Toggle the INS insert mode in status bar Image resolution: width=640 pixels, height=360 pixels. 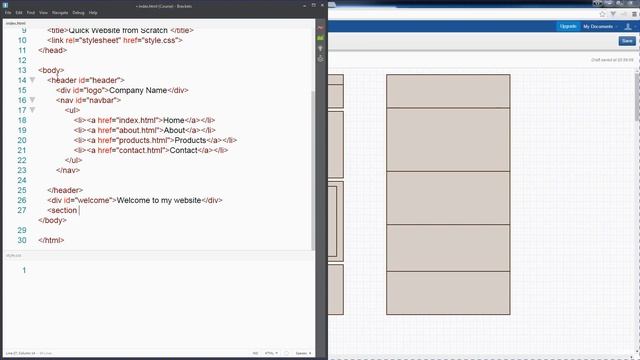[256, 353]
